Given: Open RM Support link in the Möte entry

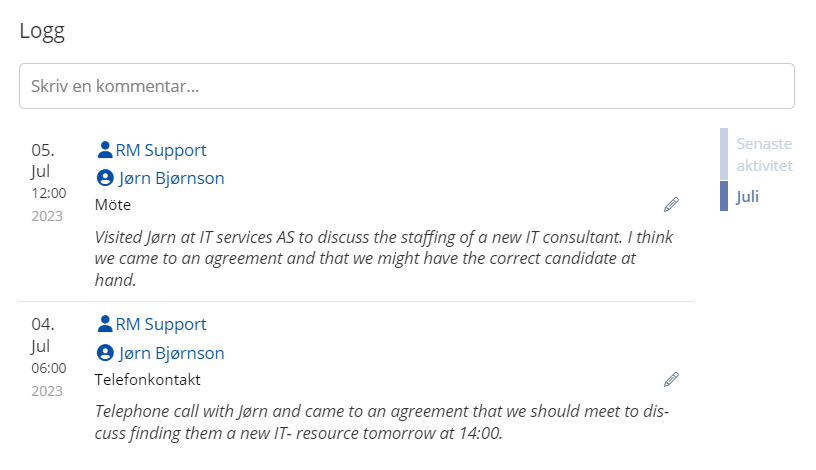Looking at the screenshot, I should pyautogui.click(x=161, y=151).
